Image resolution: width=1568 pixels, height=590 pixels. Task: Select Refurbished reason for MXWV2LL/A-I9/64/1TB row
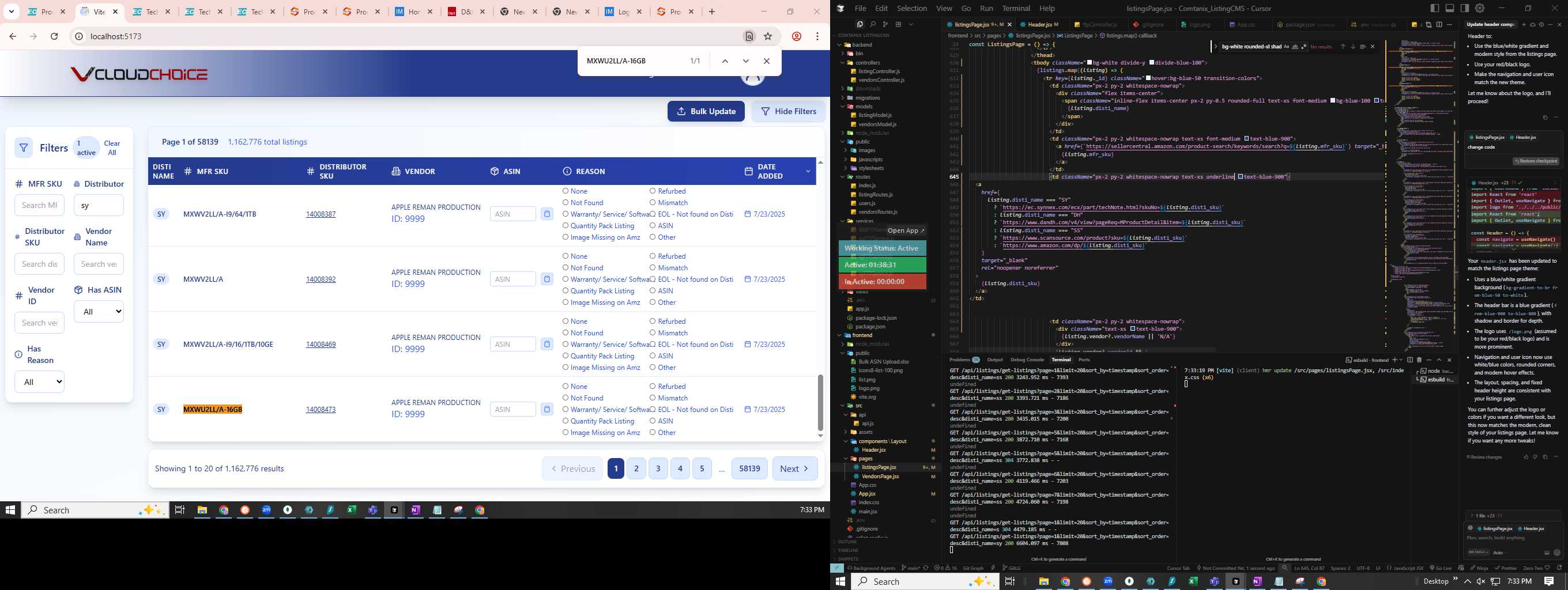click(653, 191)
